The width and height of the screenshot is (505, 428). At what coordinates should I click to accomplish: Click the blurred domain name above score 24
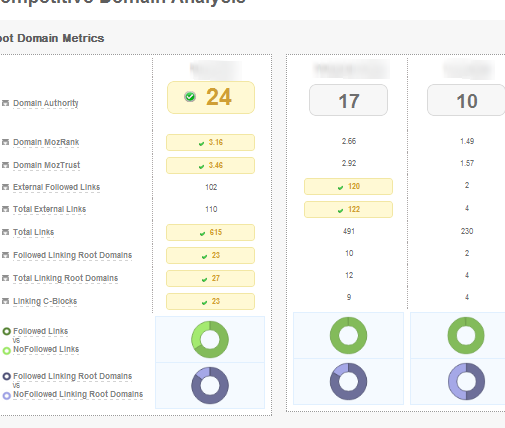point(216,70)
